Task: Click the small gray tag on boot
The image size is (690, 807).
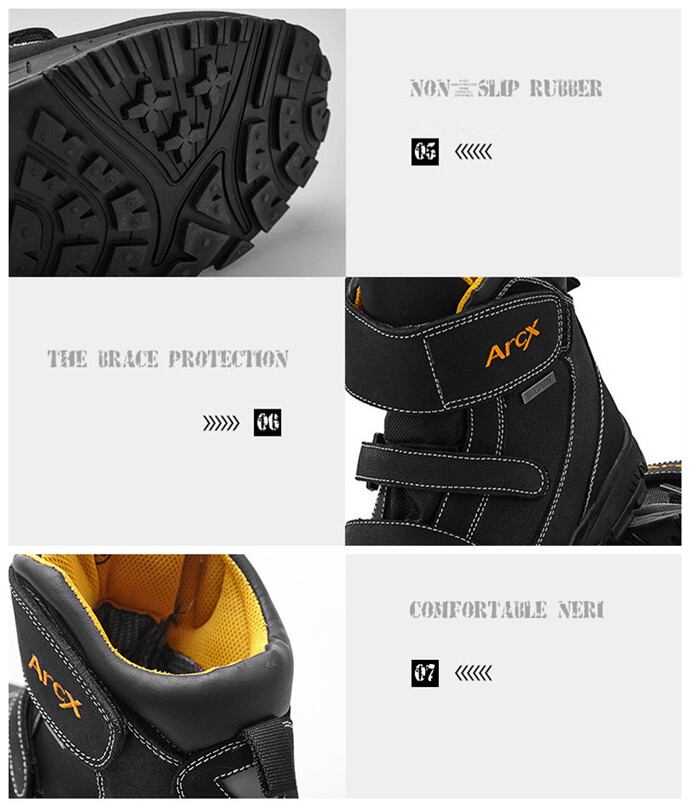Action: pos(539,388)
